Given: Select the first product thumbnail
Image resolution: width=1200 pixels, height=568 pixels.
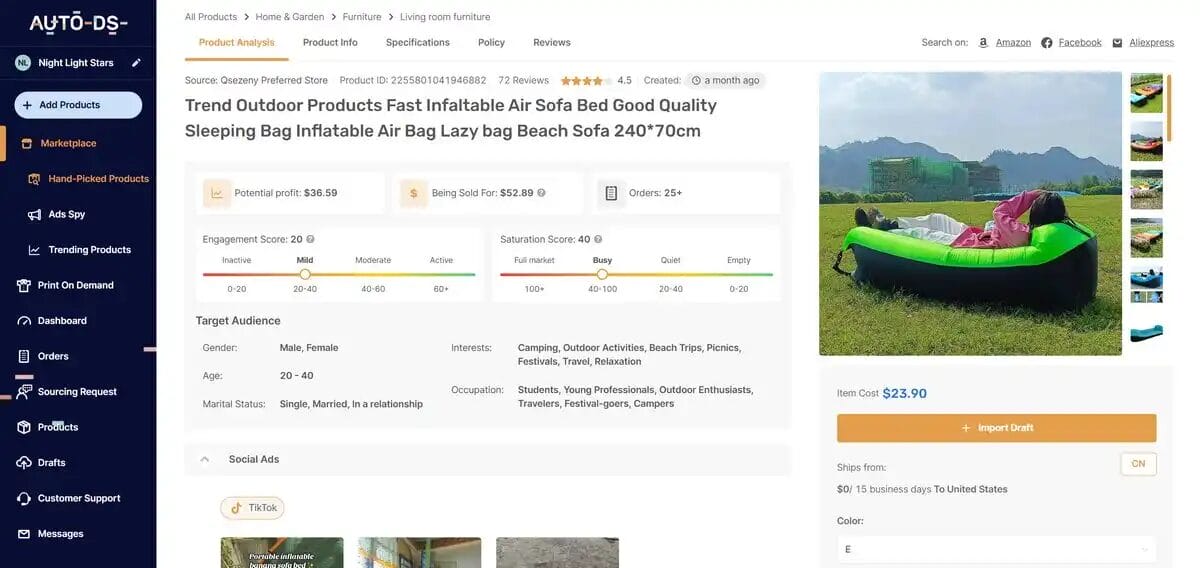Looking at the screenshot, I should [x=1146, y=93].
